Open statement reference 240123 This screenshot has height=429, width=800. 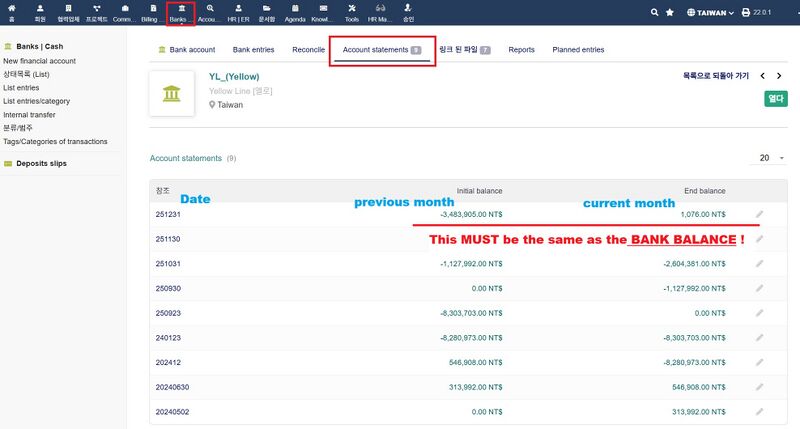pyautogui.click(x=168, y=338)
